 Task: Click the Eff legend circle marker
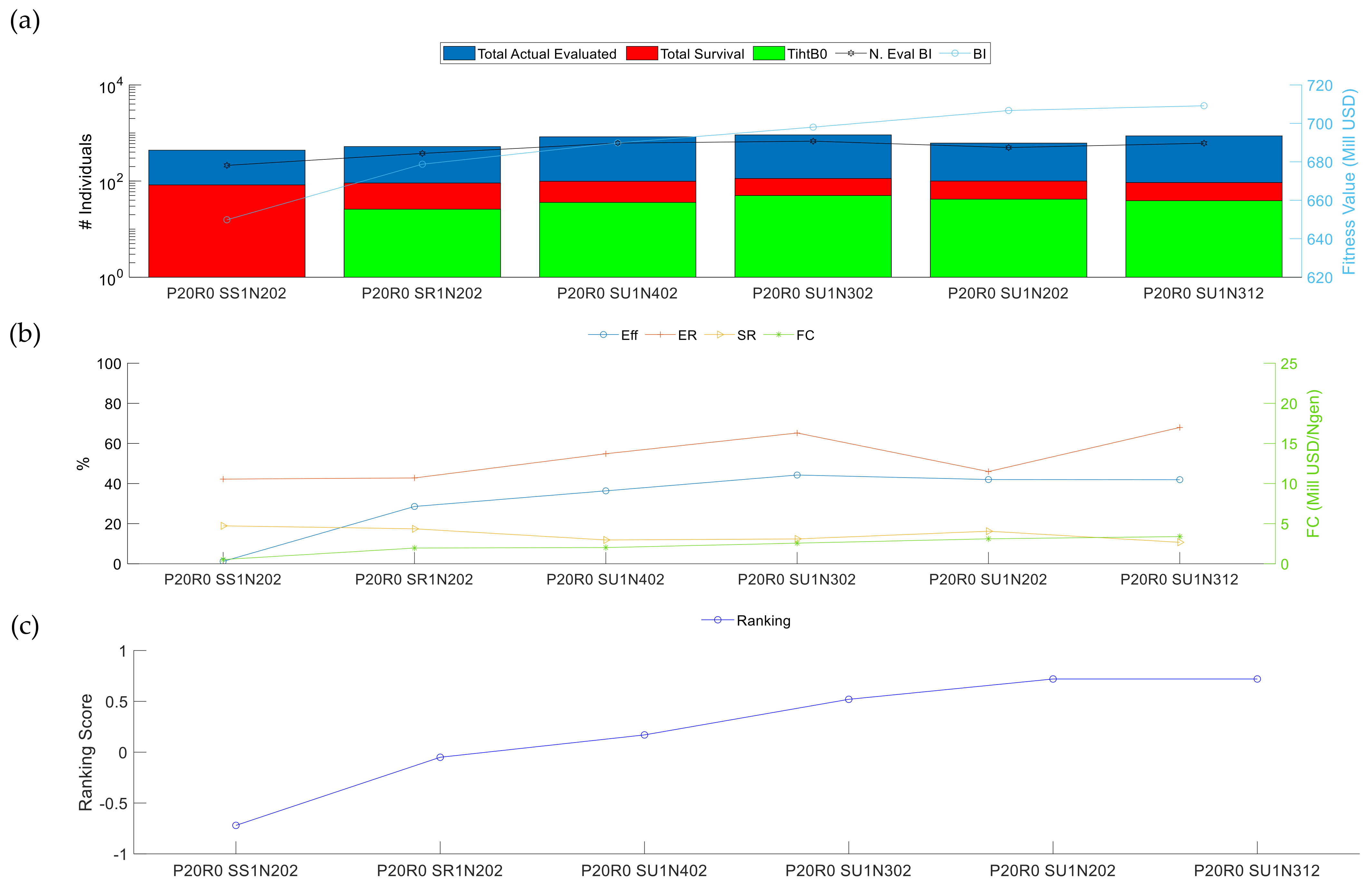(x=603, y=335)
